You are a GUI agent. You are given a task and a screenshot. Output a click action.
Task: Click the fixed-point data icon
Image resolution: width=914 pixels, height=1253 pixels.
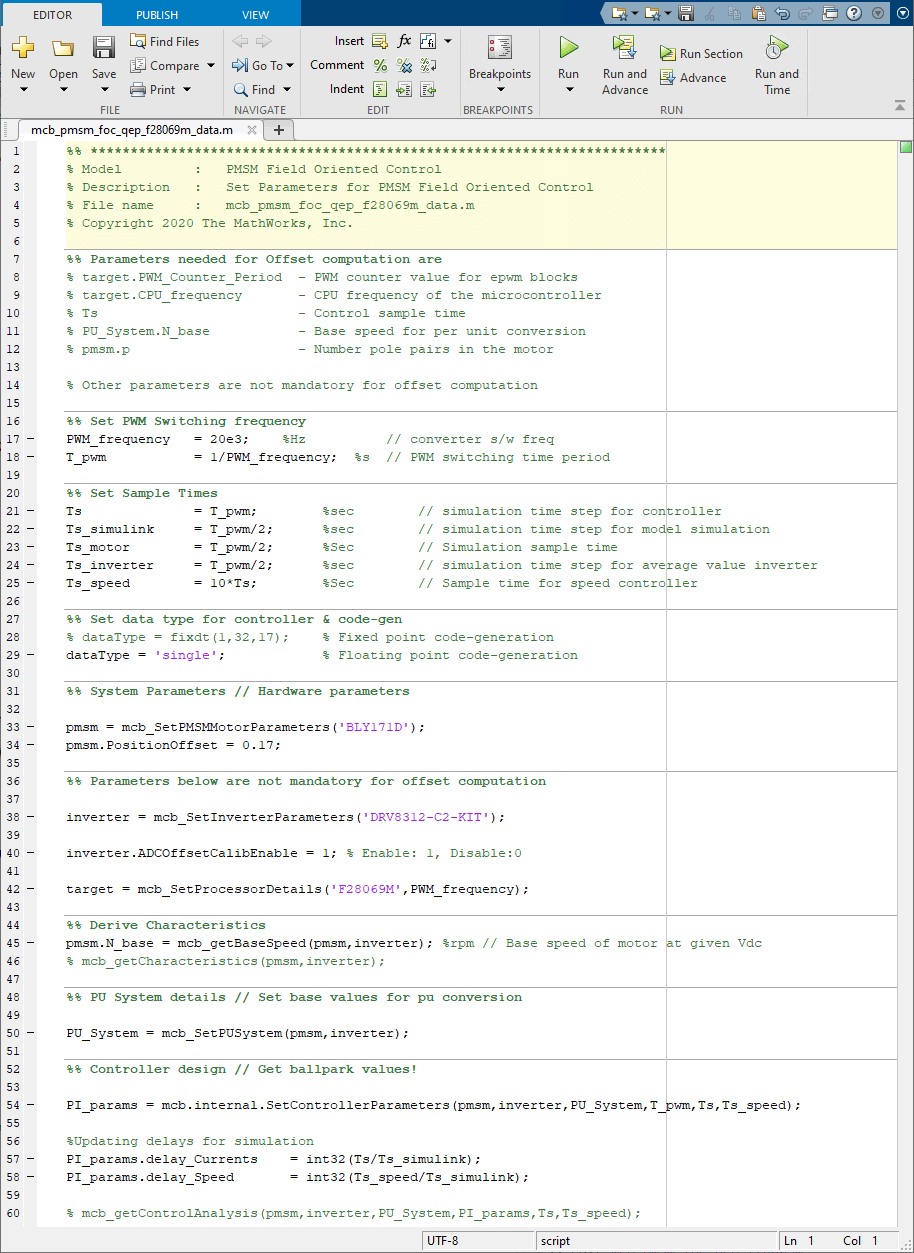428,42
